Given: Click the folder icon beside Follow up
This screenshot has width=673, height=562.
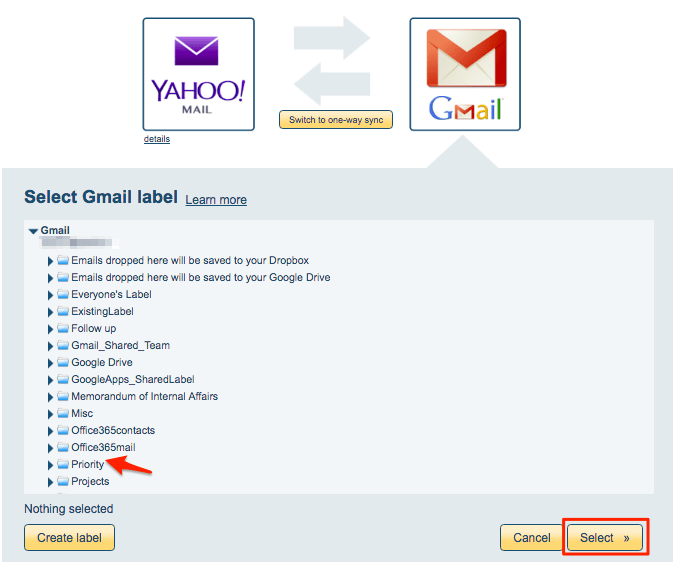Looking at the screenshot, I should pos(63,328).
